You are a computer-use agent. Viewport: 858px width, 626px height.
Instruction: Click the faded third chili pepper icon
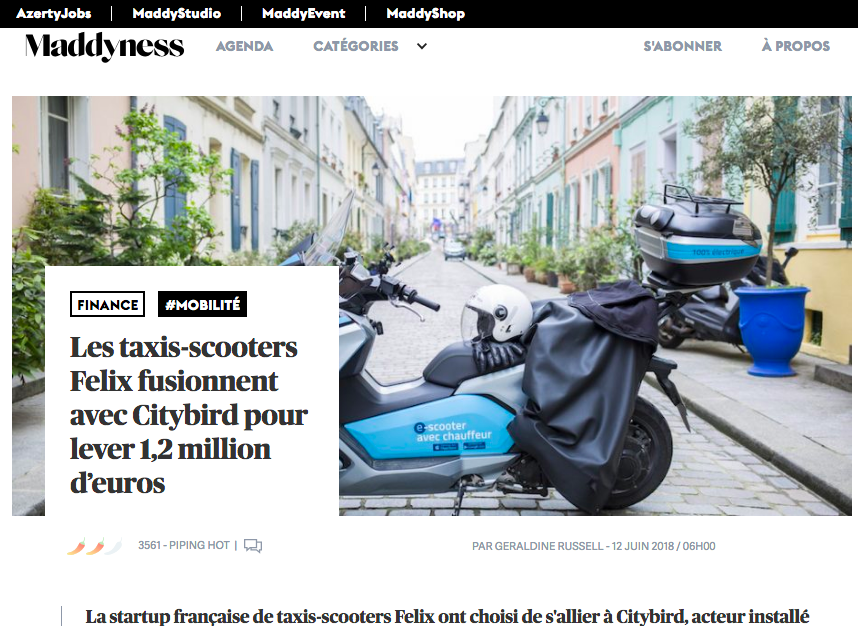coord(114,546)
